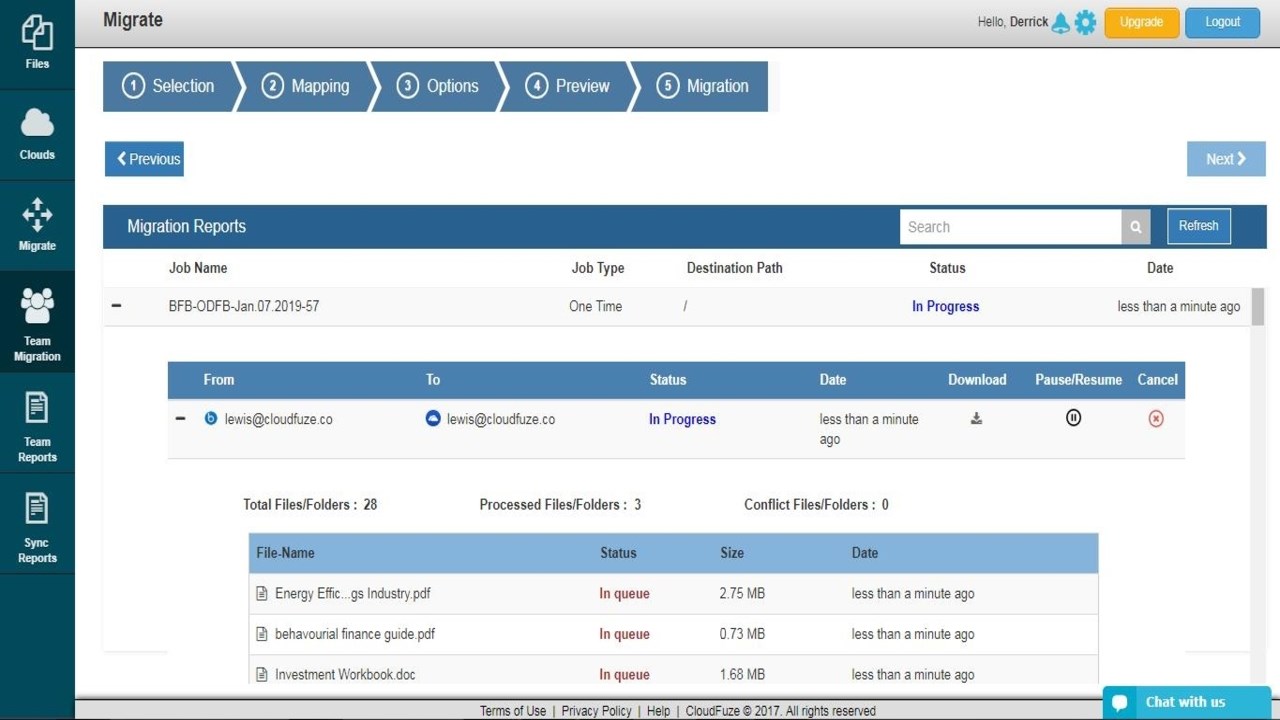
Task: Click Processed Files/Folders : 3 text
Action: pos(560,504)
